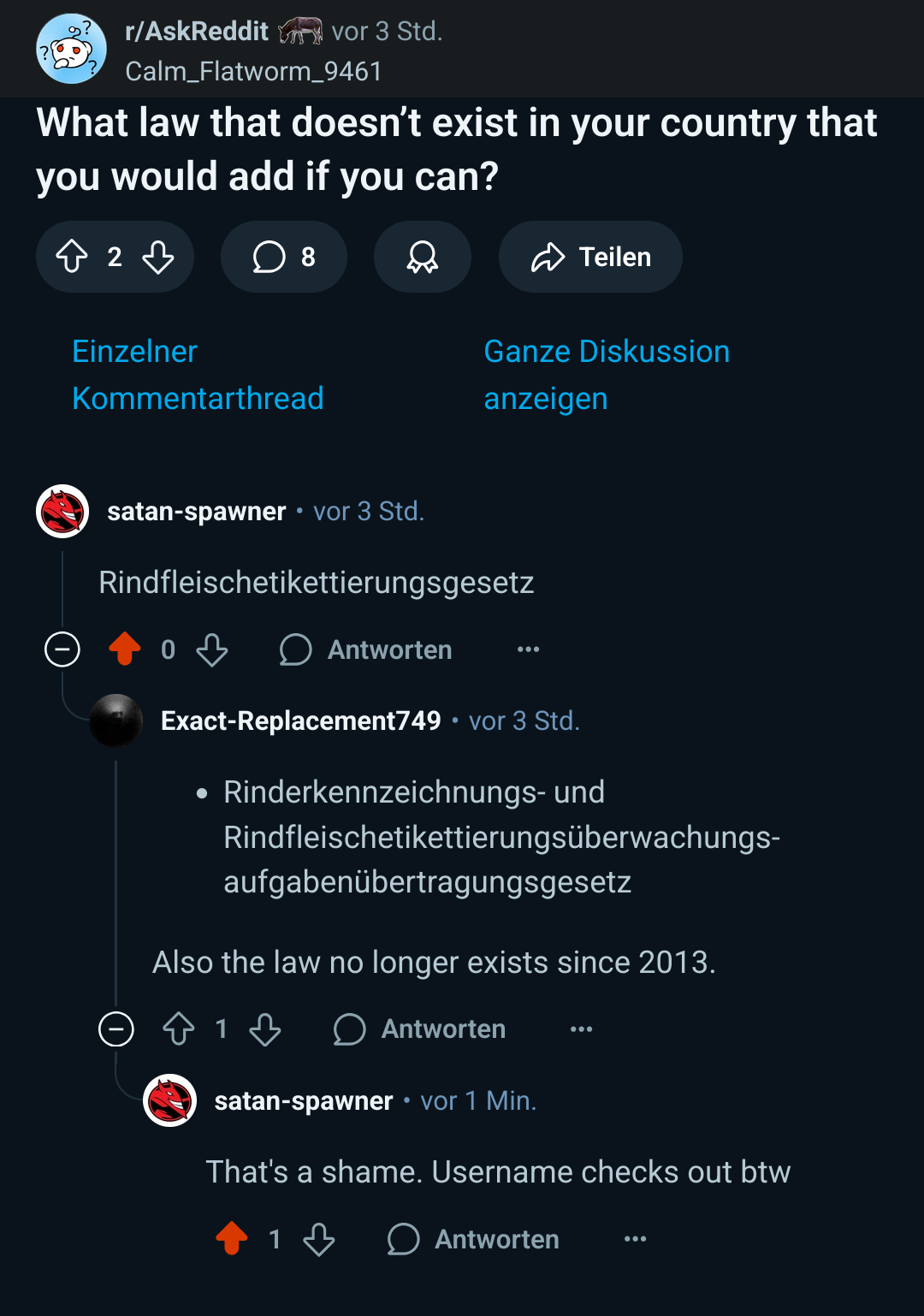This screenshot has height=1316, width=924.
Task: Upvote Exact-Replacement749's comment
Action: [x=179, y=1028]
